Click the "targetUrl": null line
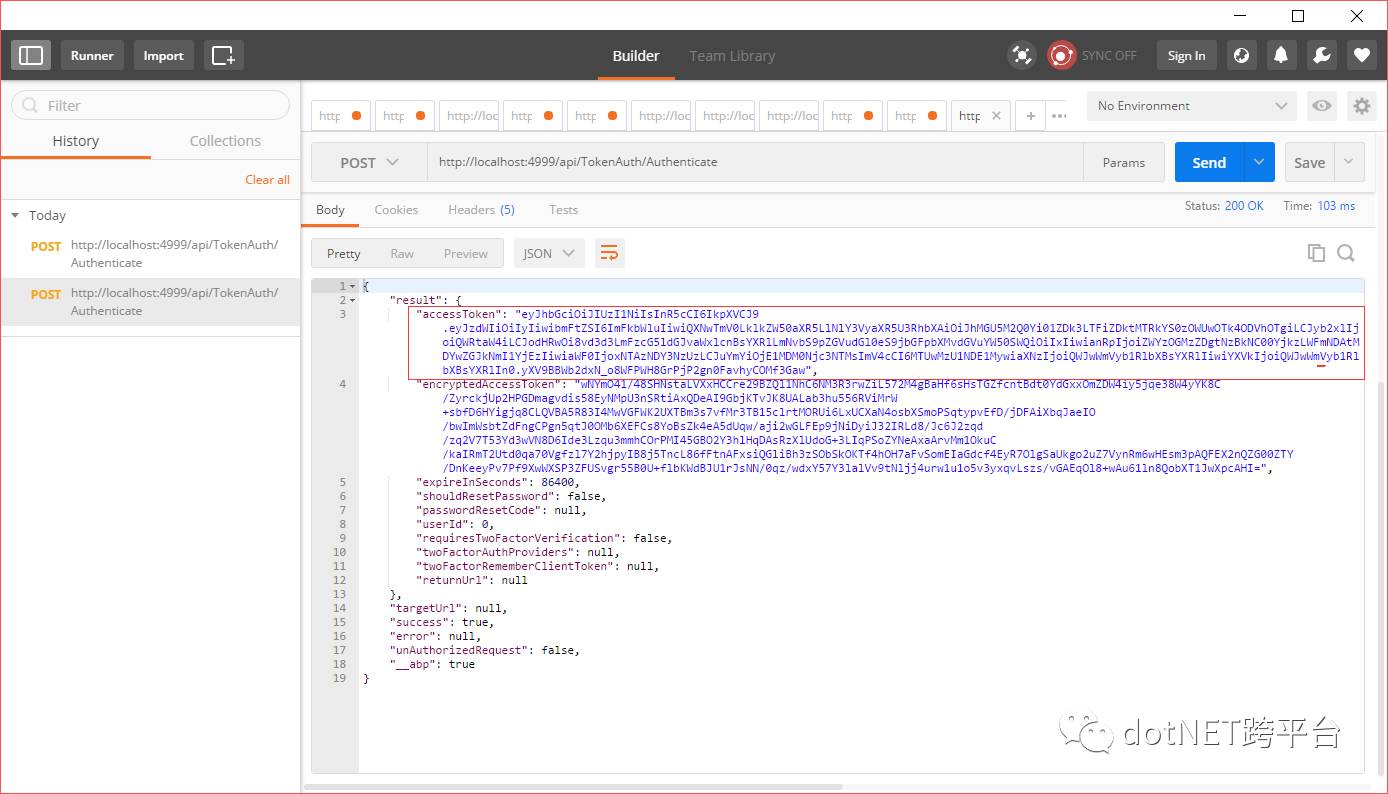The width and height of the screenshot is (1388, 794). point(448,608)
